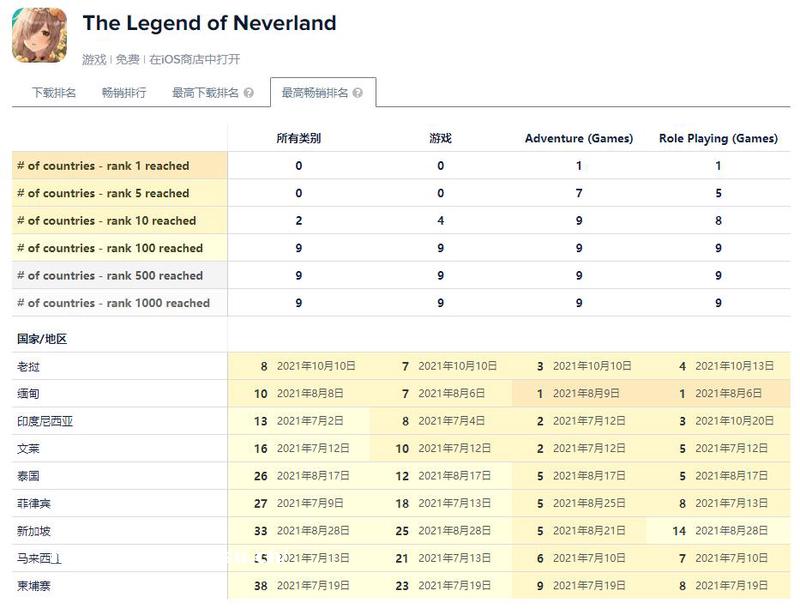800x615 pixels.
Task: Open the 在iOS商店中打开 link
Action: [x=195, y=60]
